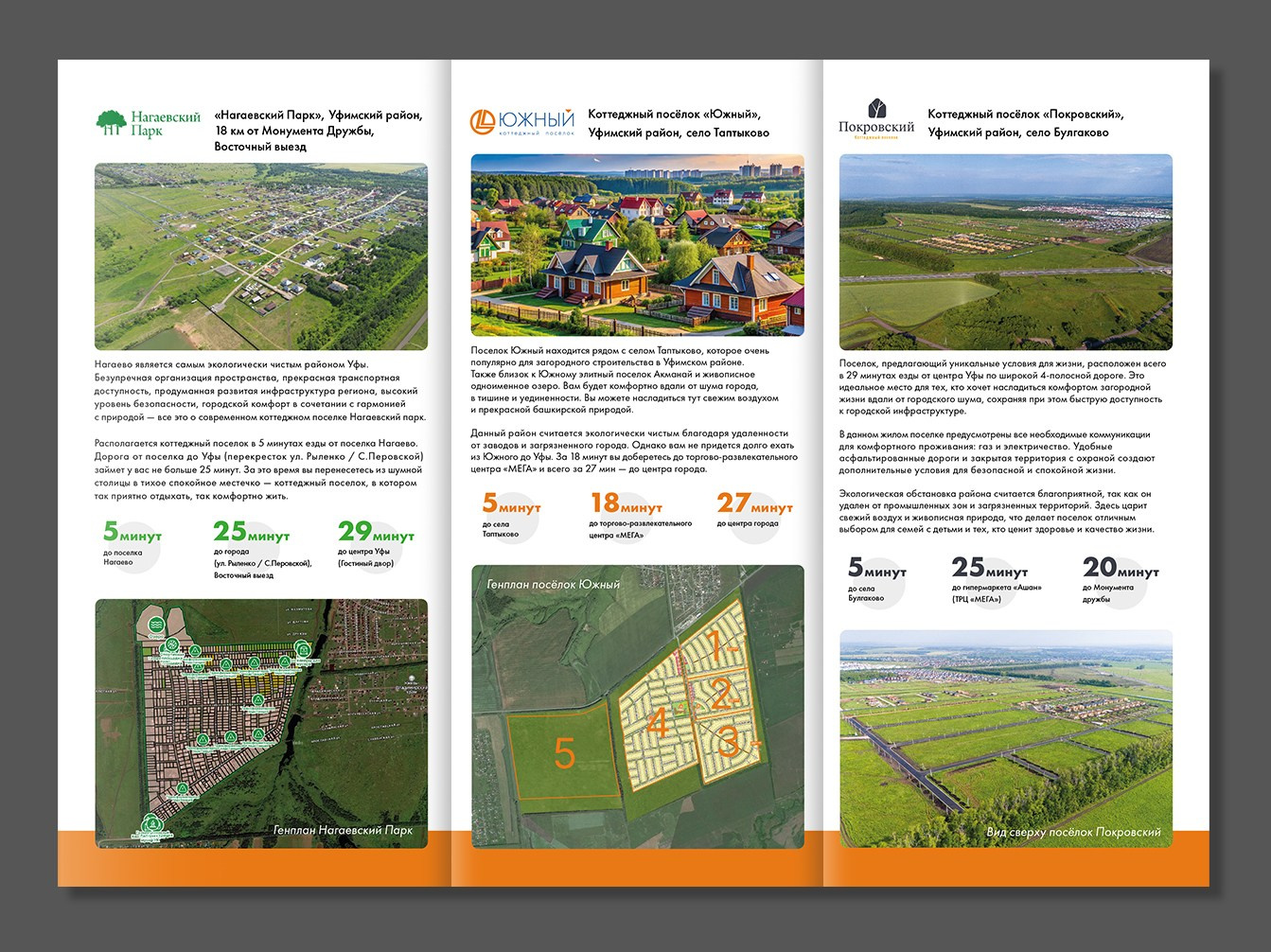The width and height of the screenshot is (1271, 952).
Task: Click the orange '27 минут' до центра города stat
Action: 754,503
